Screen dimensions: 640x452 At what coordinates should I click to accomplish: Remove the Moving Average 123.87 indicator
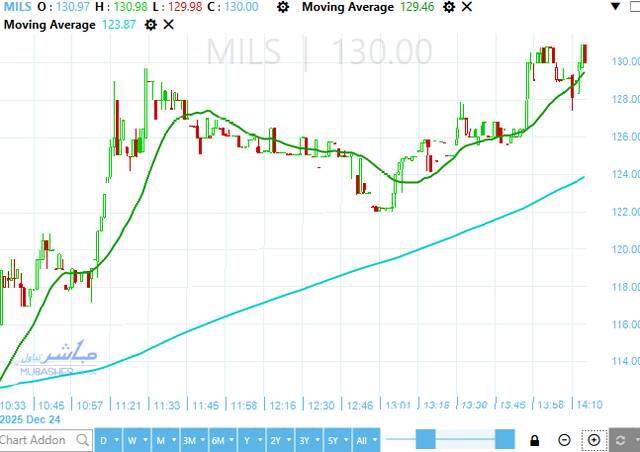click(x=169, y=24)
